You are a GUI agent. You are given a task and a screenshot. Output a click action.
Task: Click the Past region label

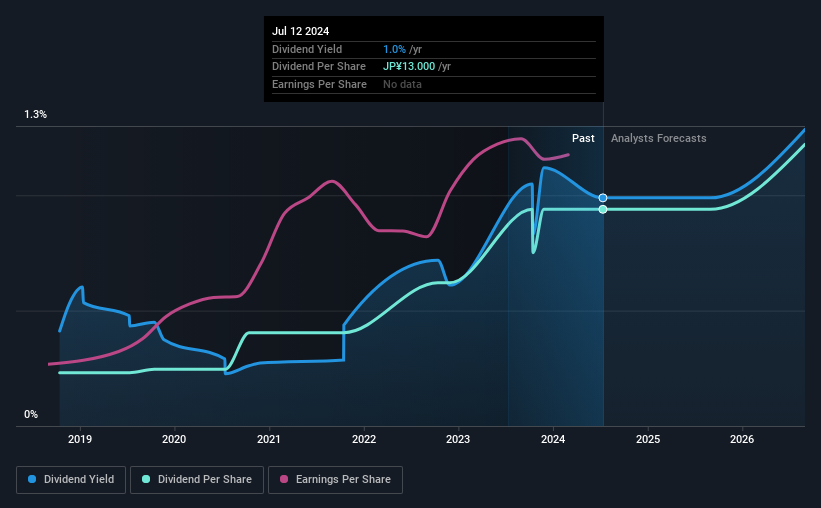(x=583, y=138)
